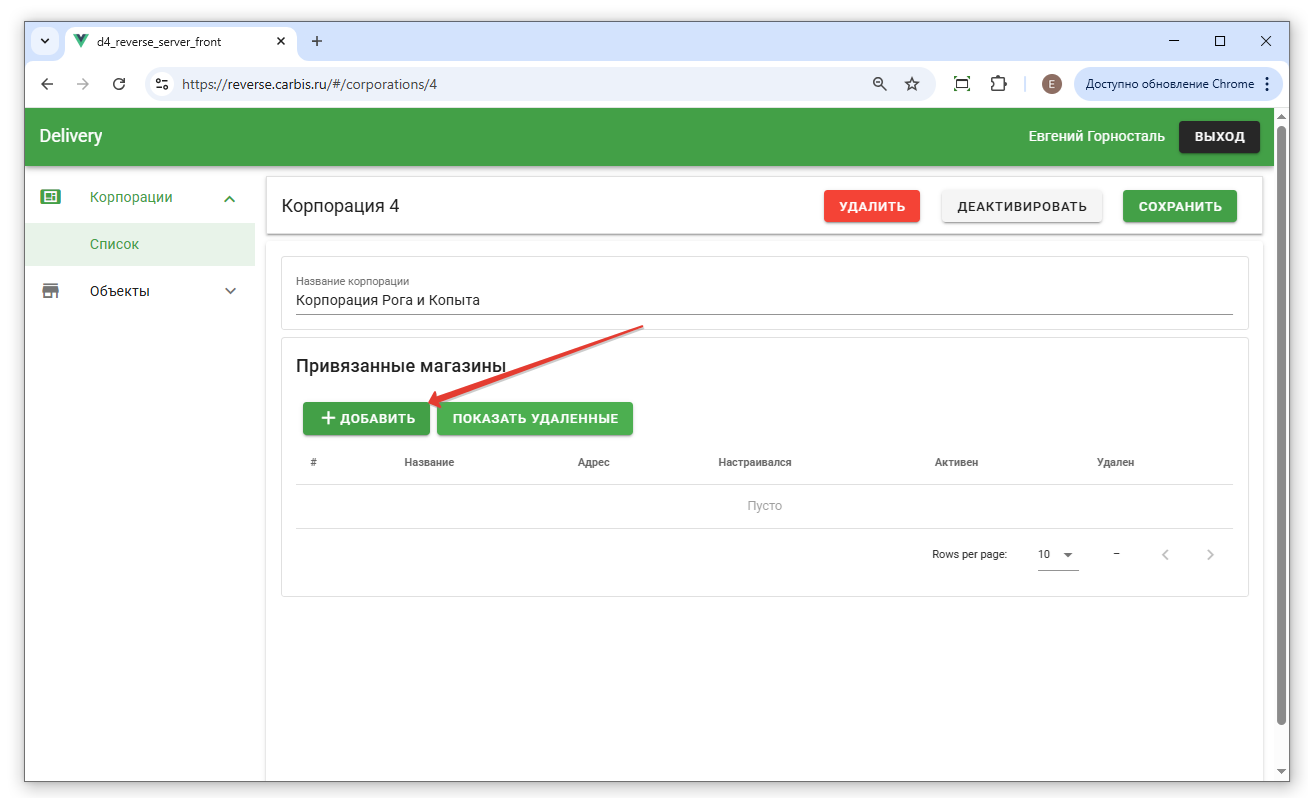
Task: Click the Показать удаленные button
Action: click(x=535, y=418)
